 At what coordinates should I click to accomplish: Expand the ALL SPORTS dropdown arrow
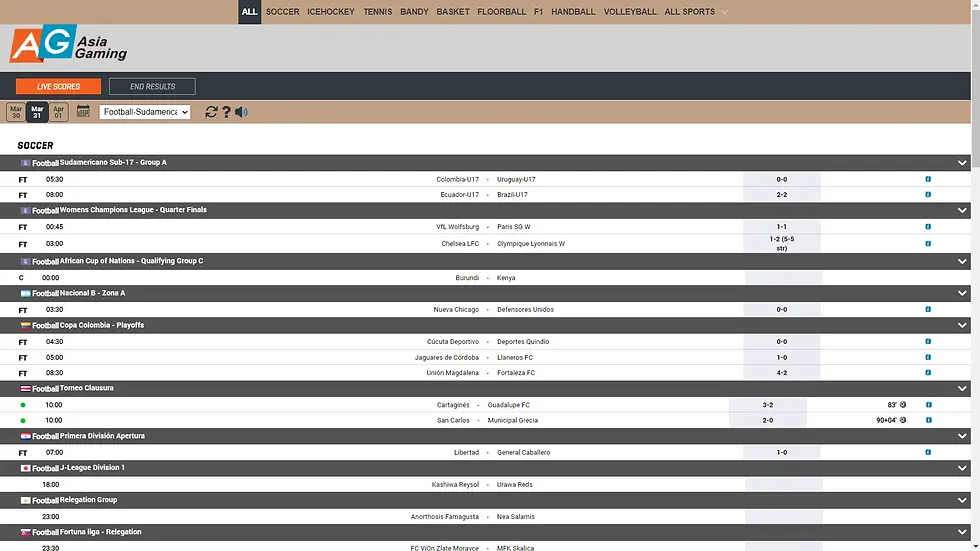[724, 12]
